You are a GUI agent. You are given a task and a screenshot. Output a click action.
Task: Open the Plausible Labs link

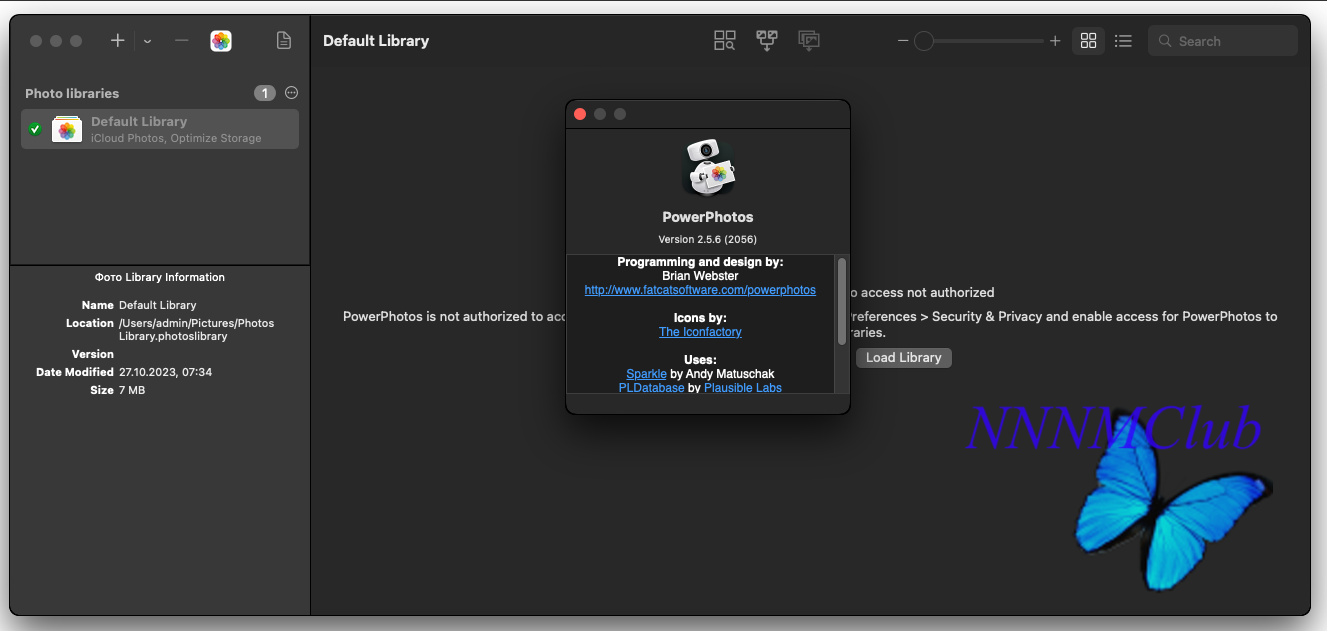click(743, 388)
